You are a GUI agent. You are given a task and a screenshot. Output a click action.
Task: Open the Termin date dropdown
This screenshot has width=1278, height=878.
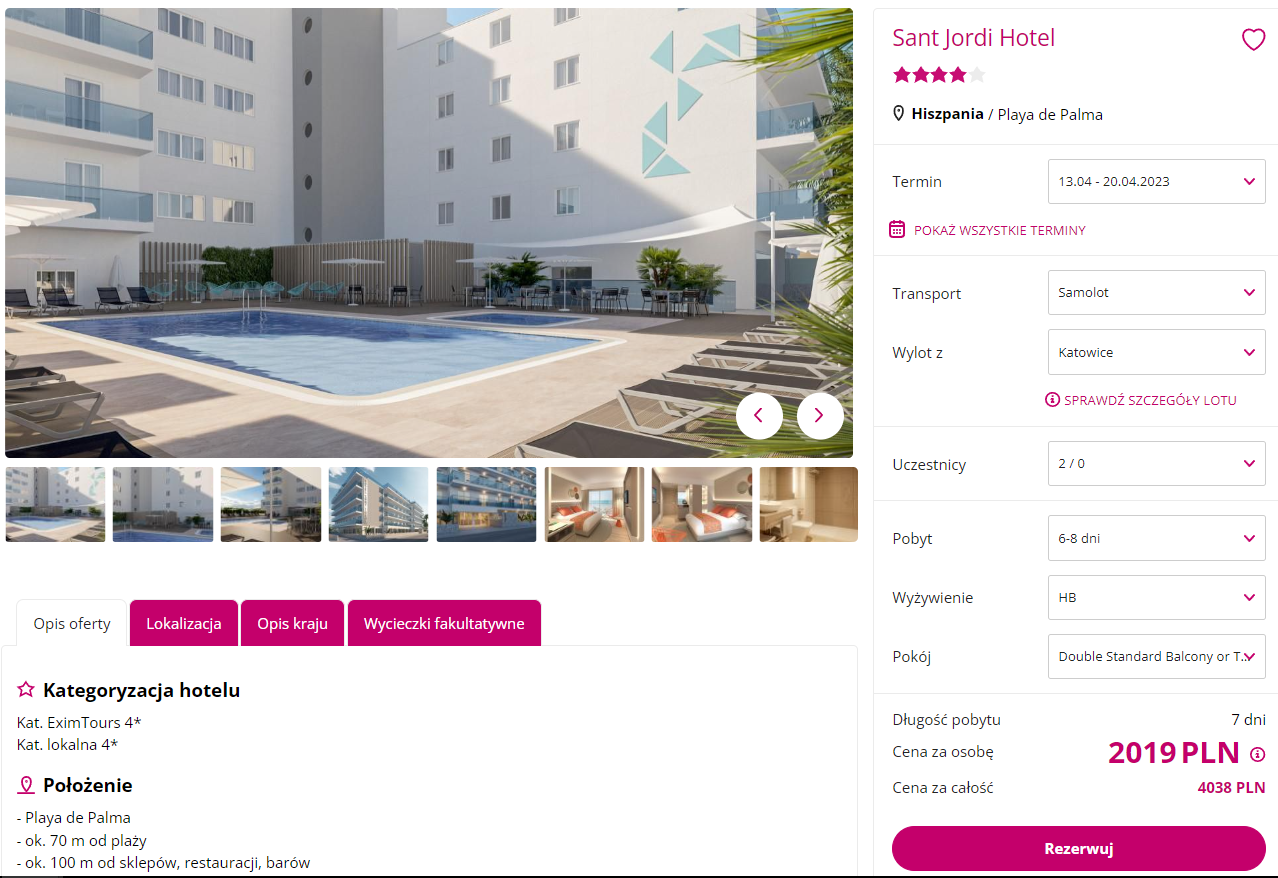(x=1157, y=182)
